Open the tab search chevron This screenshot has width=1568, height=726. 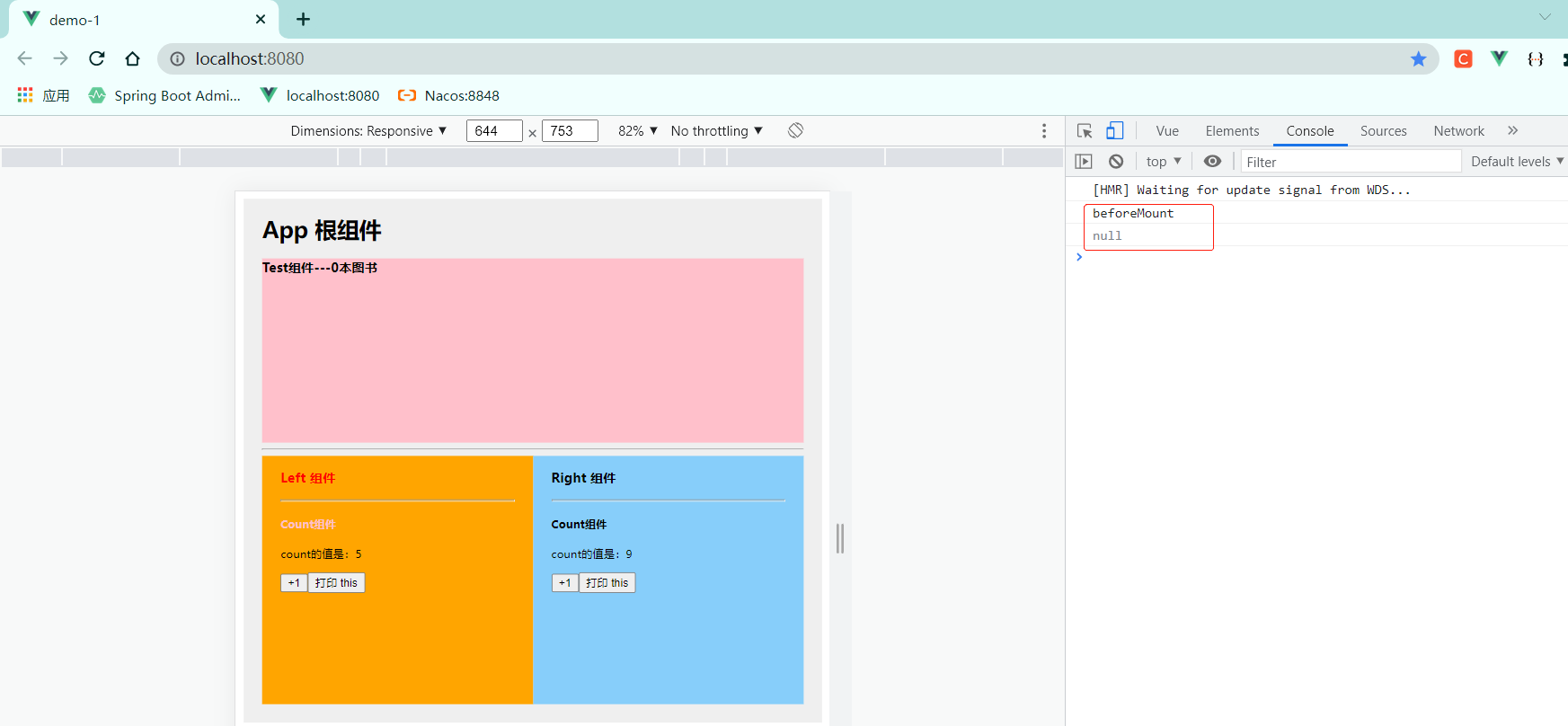pos(1545,17)
